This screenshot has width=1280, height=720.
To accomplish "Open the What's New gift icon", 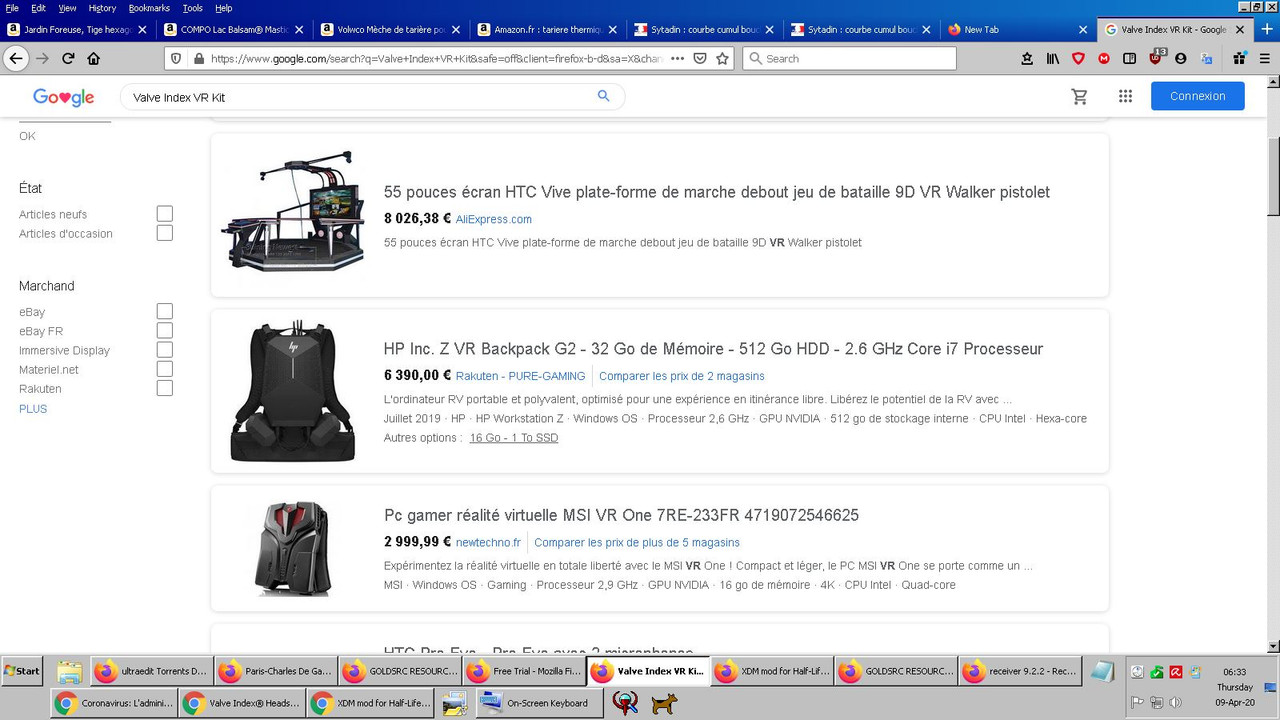I will click(x=1239, y=59).
